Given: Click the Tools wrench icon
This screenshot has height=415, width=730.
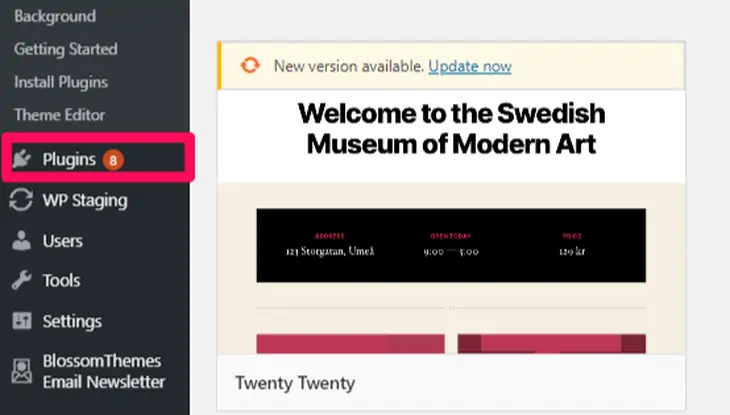Looking at the screenshot, I should click(x=21, y=281).
